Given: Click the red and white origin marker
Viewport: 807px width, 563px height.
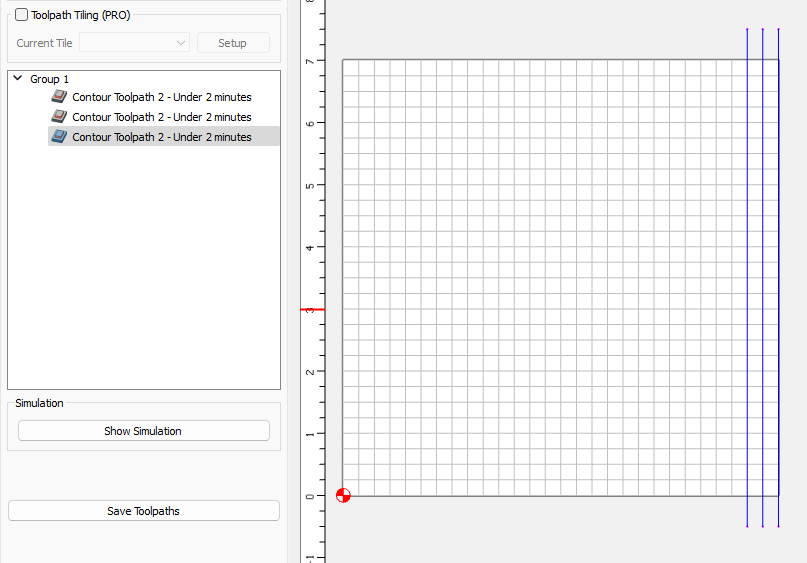Looking at the screenshot, I should pos(343,495).
